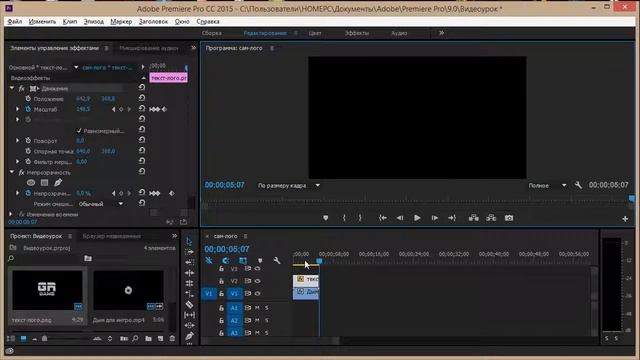Select the GA game logo thumbnail
640x360 pixels.
pyautogui.click(x=47, y=290)
